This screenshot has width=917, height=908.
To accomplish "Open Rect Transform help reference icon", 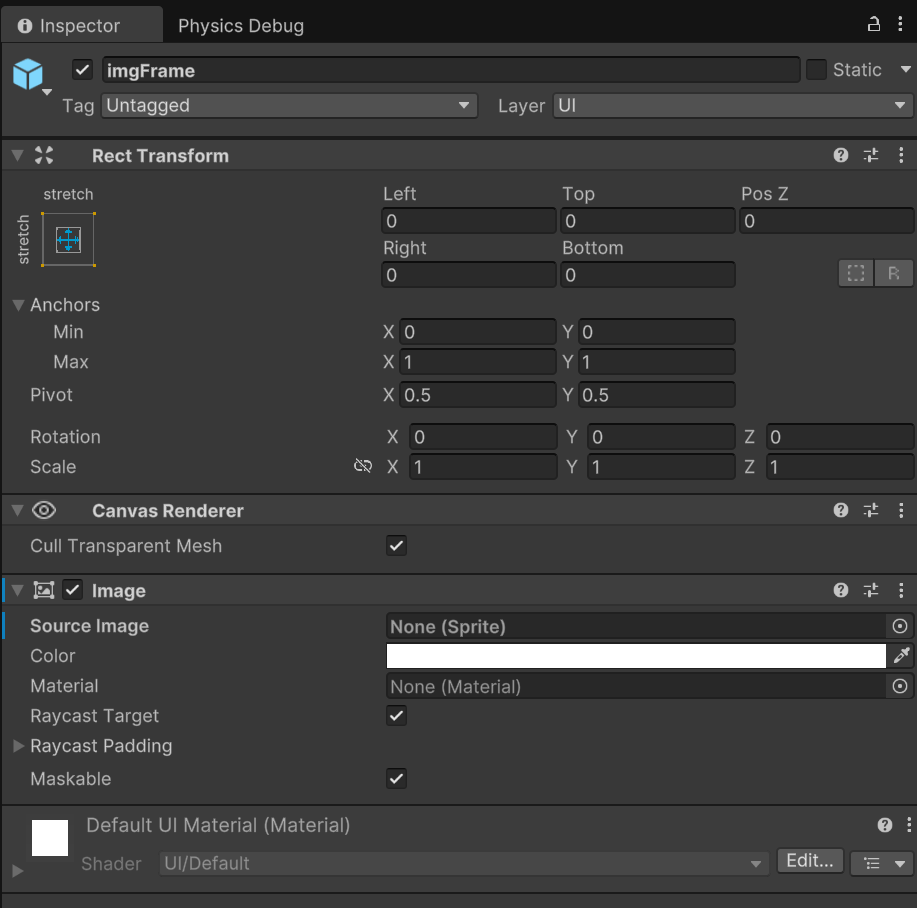I will [841, 155].
